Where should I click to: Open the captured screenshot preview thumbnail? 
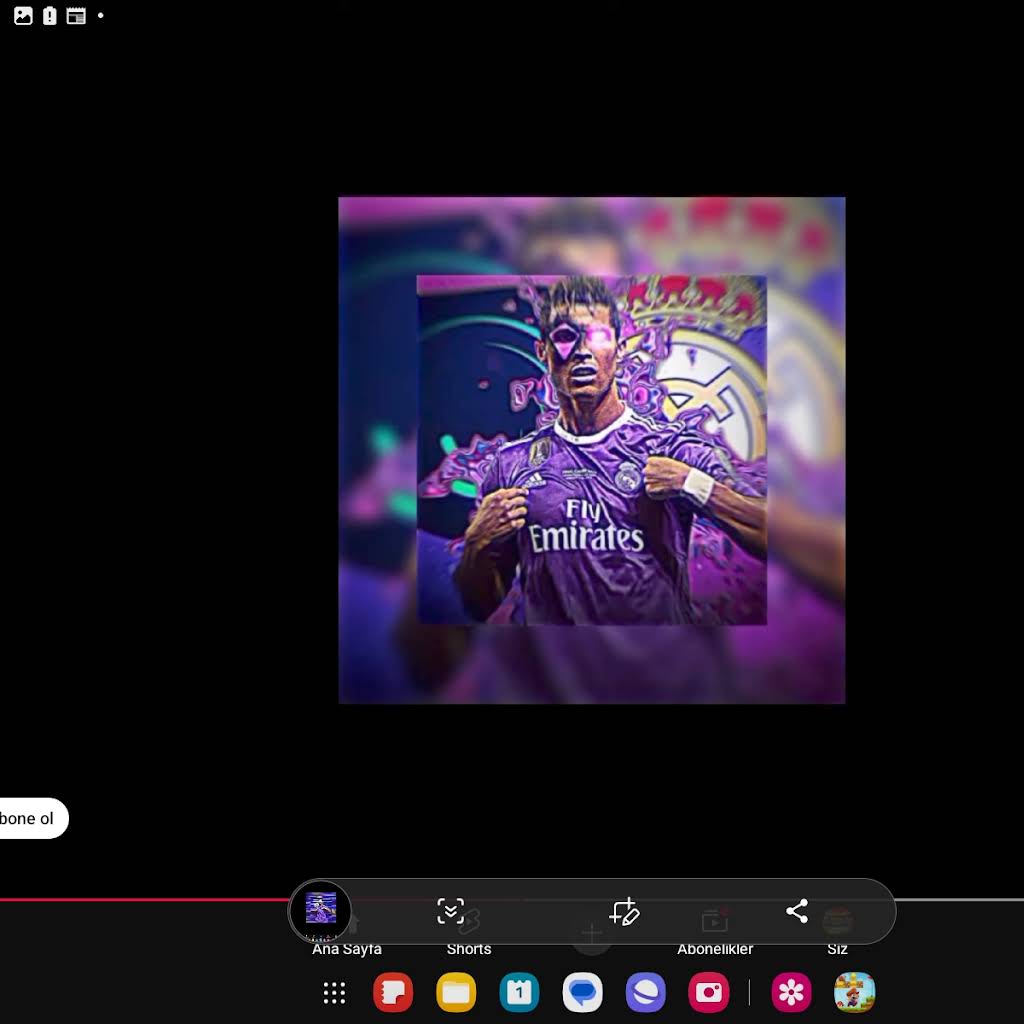(x=320, y=910)
